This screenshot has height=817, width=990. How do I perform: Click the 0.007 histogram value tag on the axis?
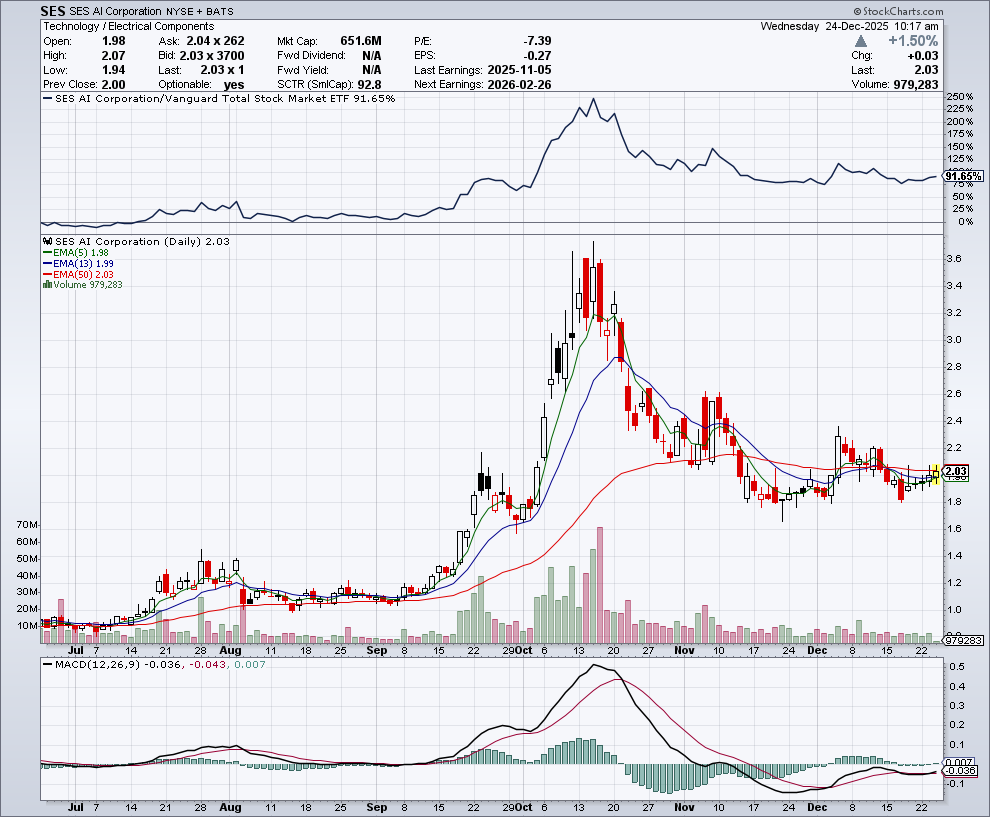pos(959,762)
